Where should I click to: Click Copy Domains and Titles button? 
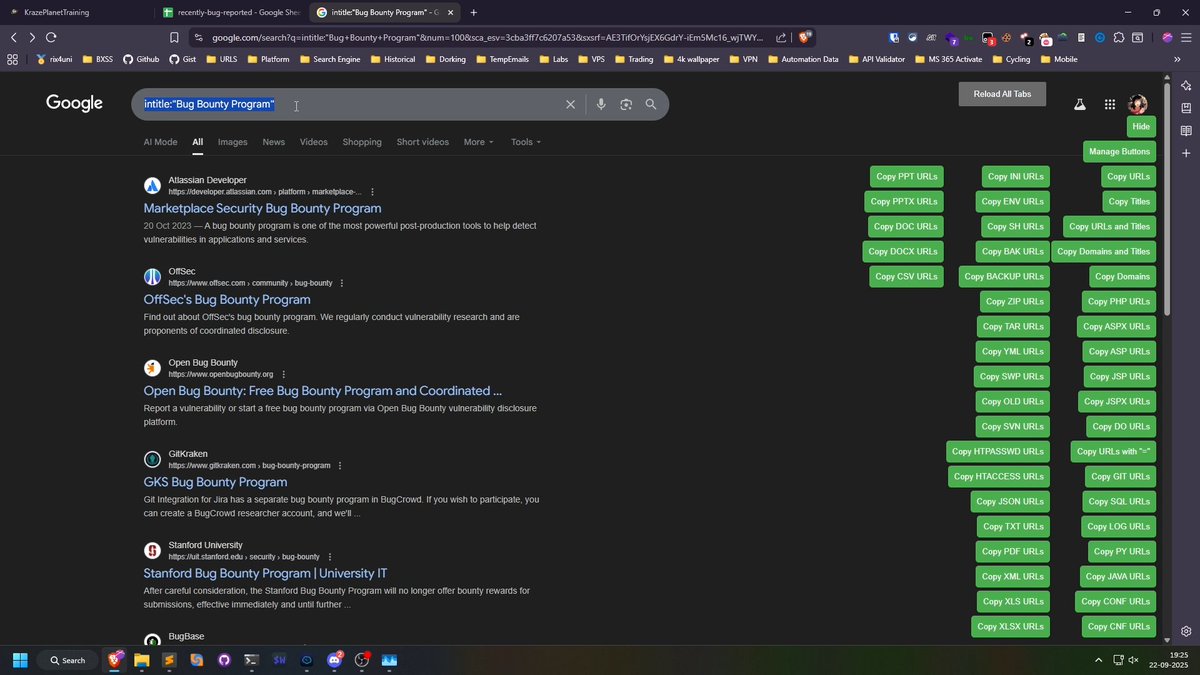tap(1103, 252)
